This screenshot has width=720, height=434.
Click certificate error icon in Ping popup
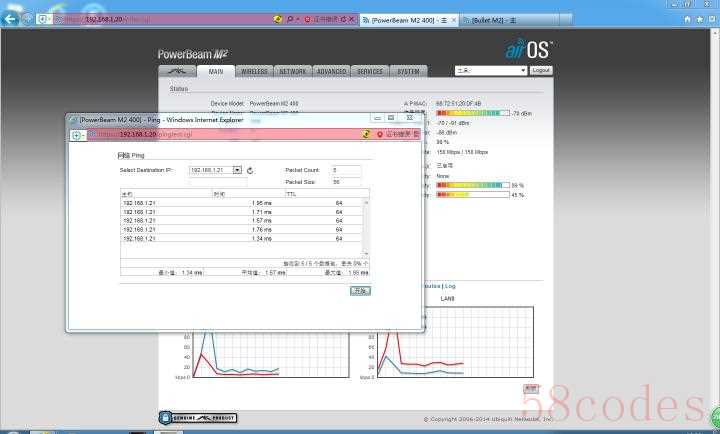(380, 134)
